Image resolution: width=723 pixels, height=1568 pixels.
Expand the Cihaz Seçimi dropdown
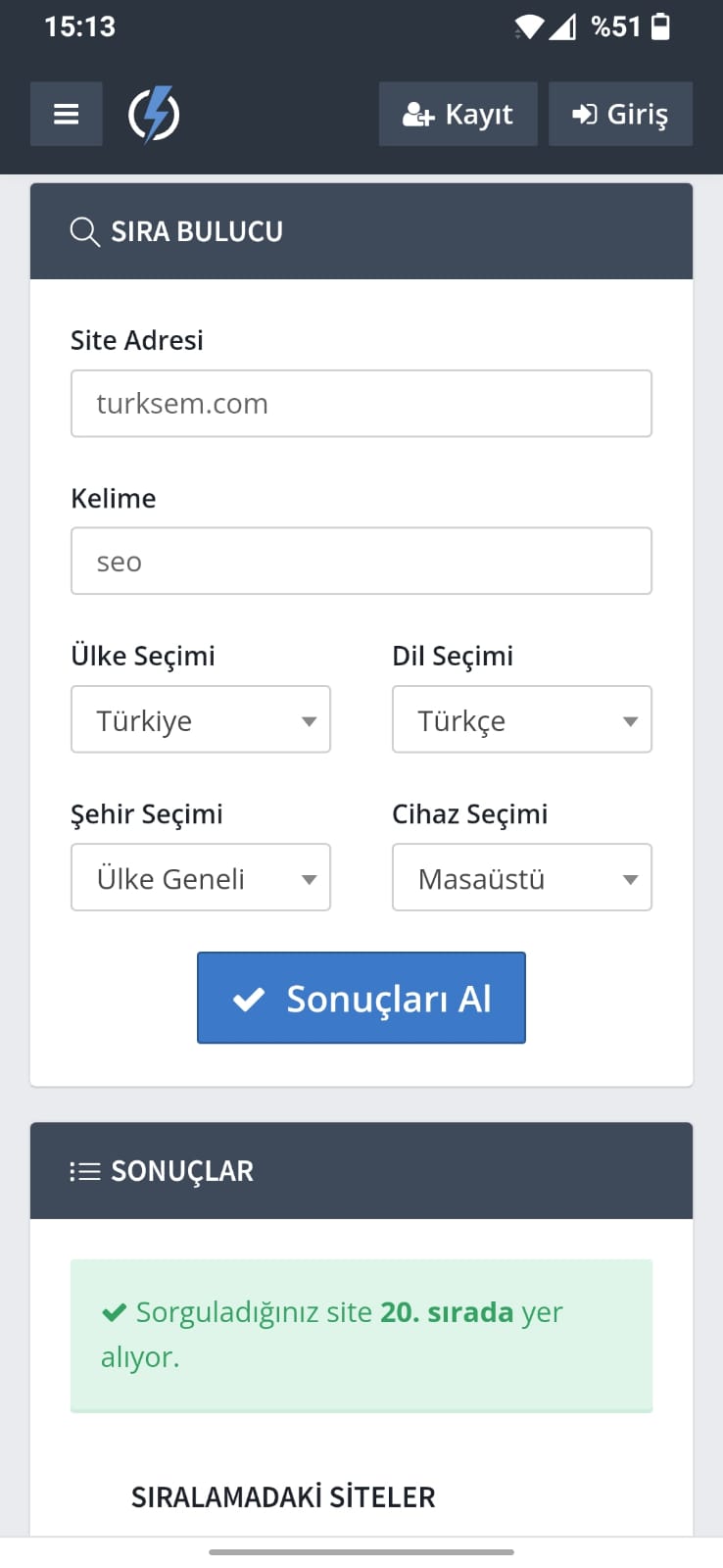(x=522, y=878)
